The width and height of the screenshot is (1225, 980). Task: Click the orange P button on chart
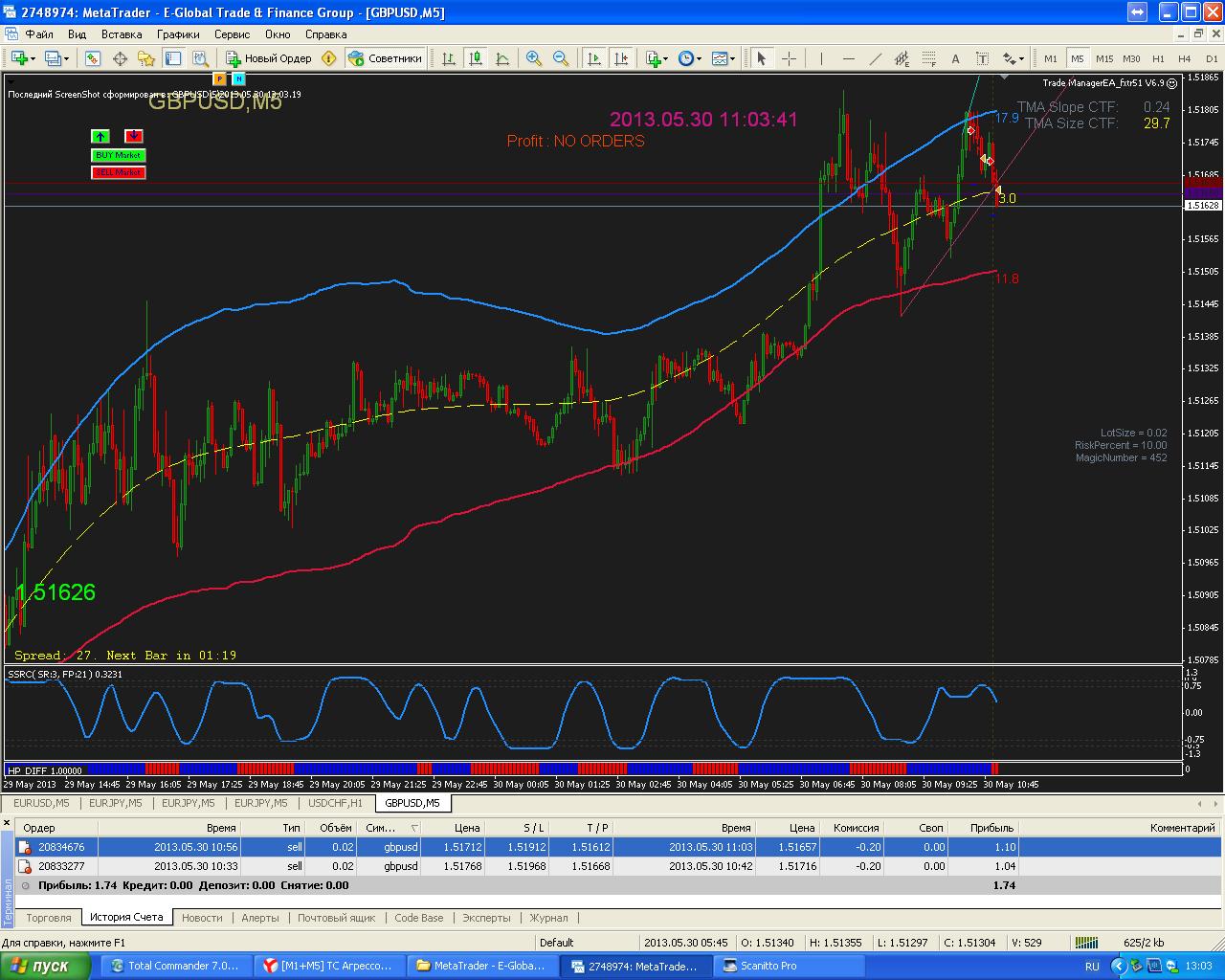click(x=219, y=78)
